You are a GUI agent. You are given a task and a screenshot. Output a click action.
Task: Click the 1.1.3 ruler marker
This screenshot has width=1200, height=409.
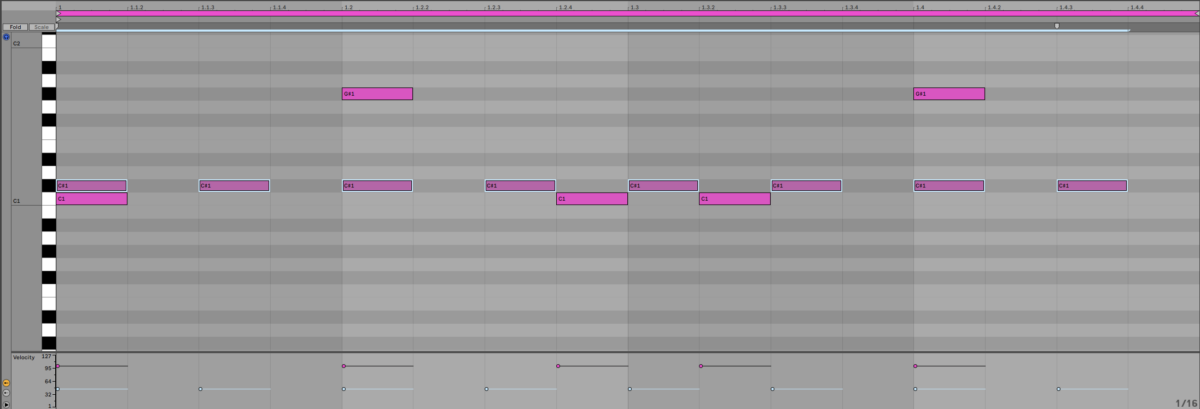[207, 7]
